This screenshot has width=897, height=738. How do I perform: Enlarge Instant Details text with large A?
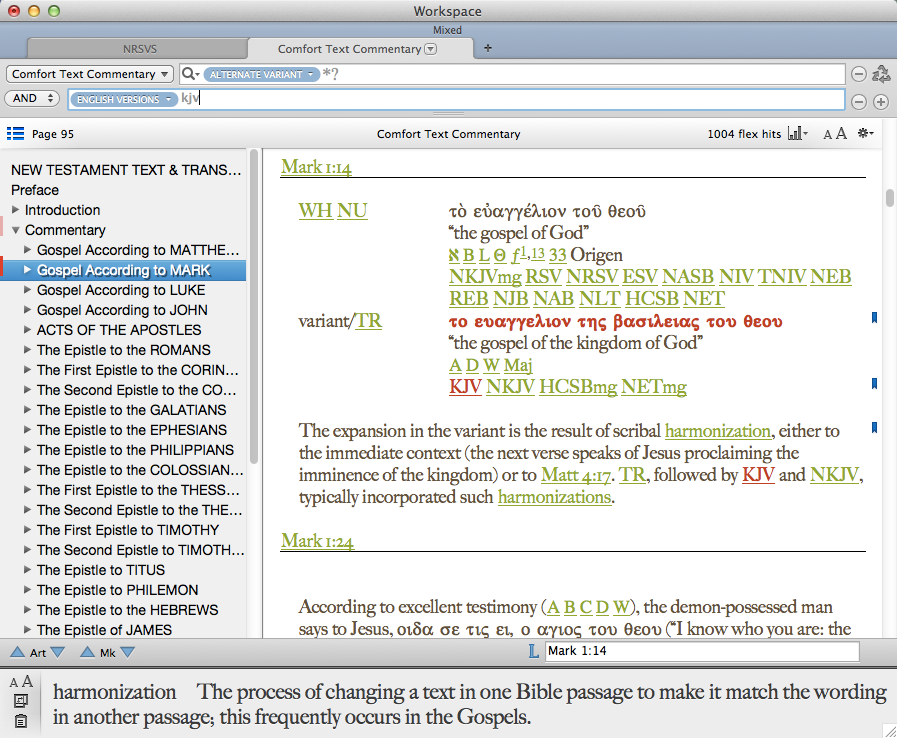[x=27, y=681]
